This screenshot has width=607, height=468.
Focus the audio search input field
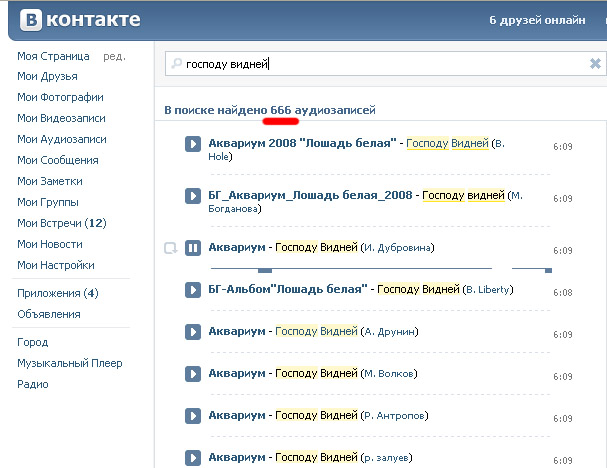coord(385,63)
